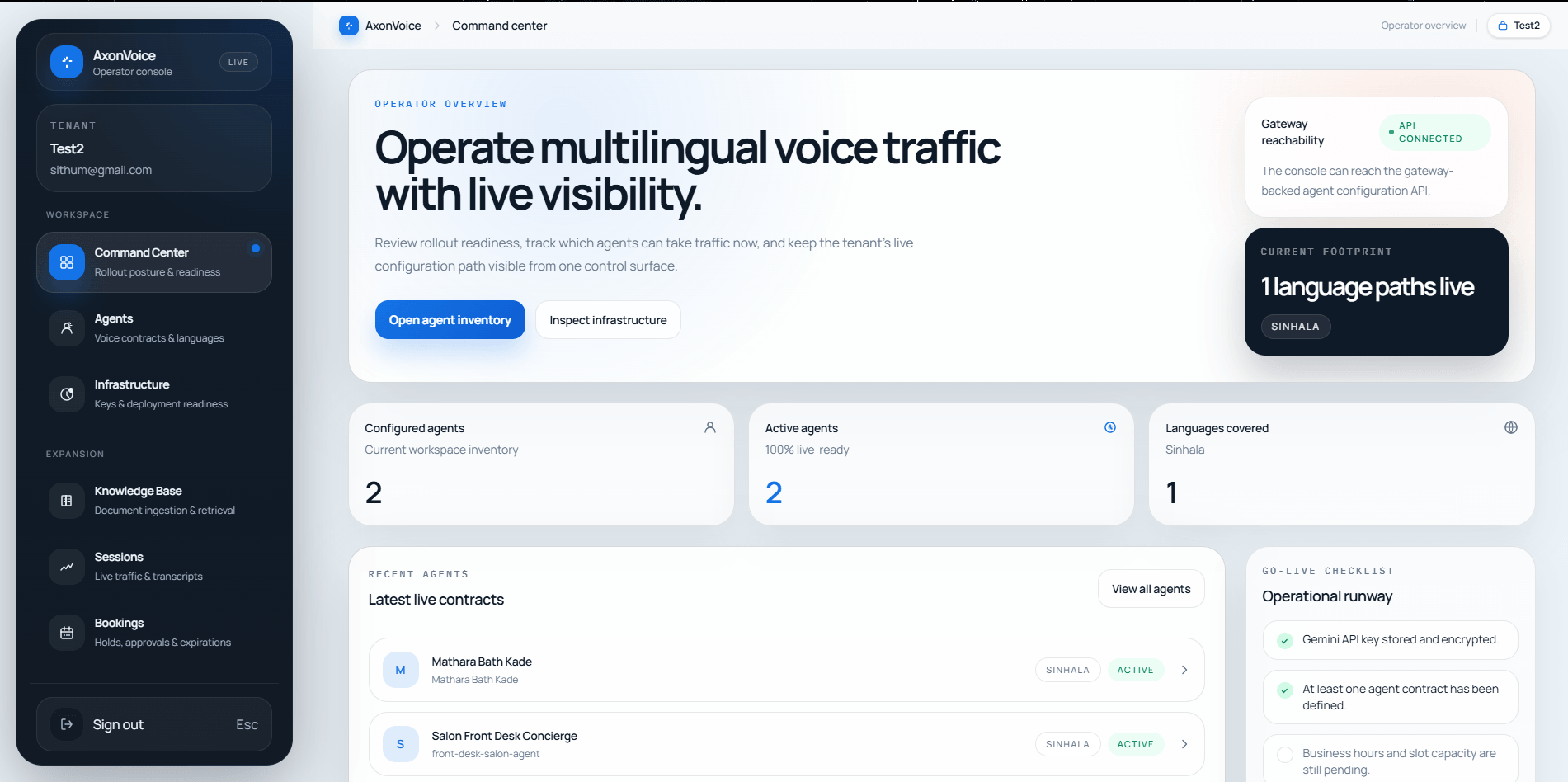Click the LIVE status badge
This screenshot has width=1568, height=782.
[238, 62]
